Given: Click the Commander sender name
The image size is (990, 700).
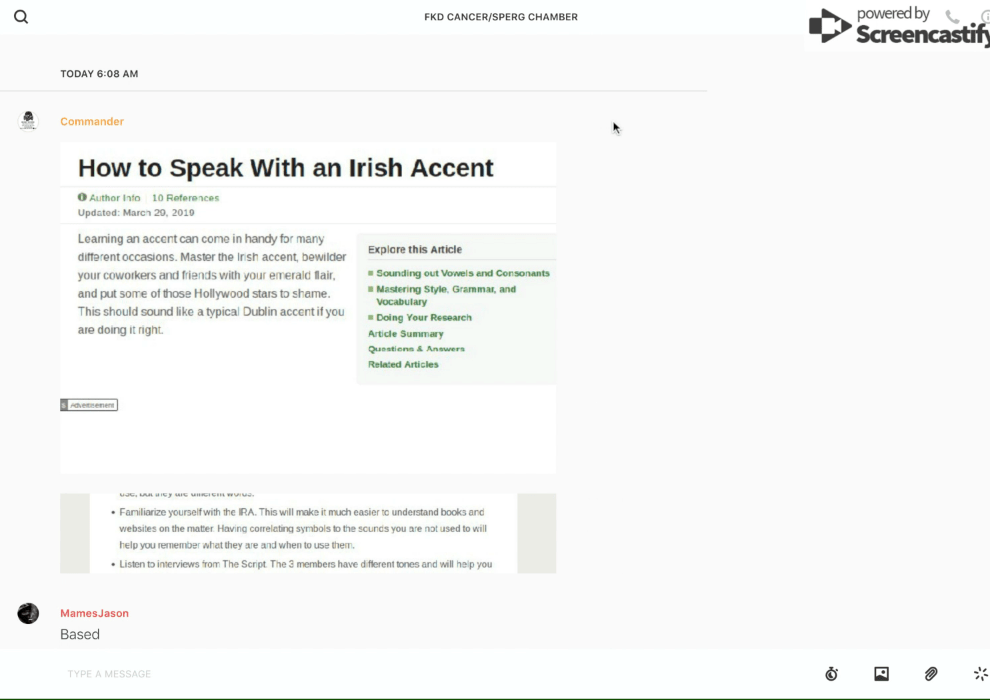Looking at the screenshot, I should (x=92, y=122).
